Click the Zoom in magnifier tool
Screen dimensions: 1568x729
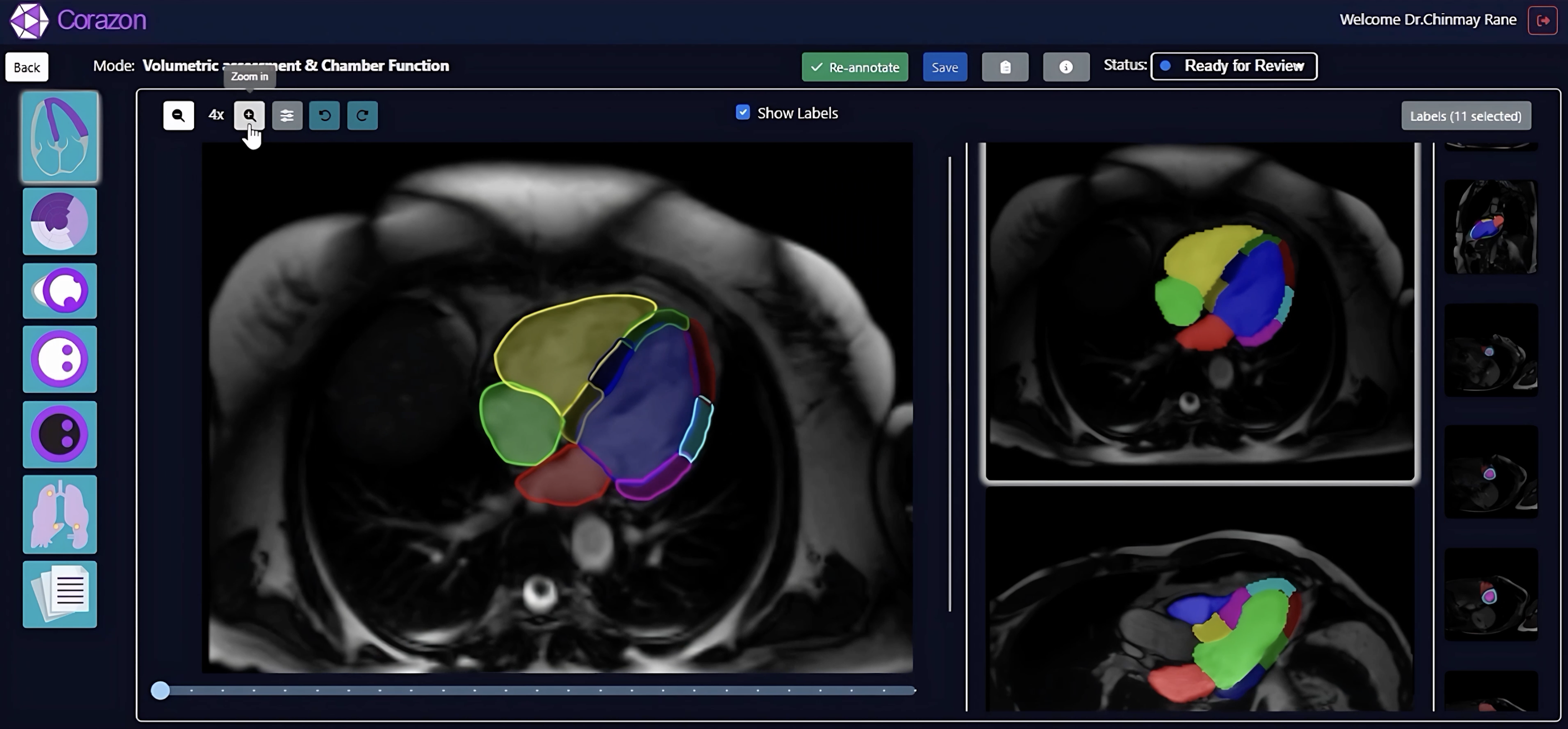tap(250, 115)
